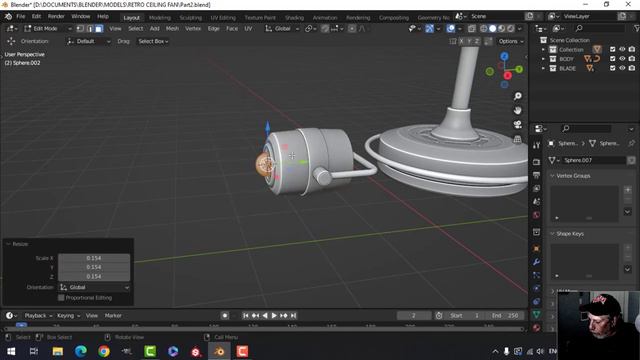Select face select mode icon
The image size is (640, 360).
(99, 29)
